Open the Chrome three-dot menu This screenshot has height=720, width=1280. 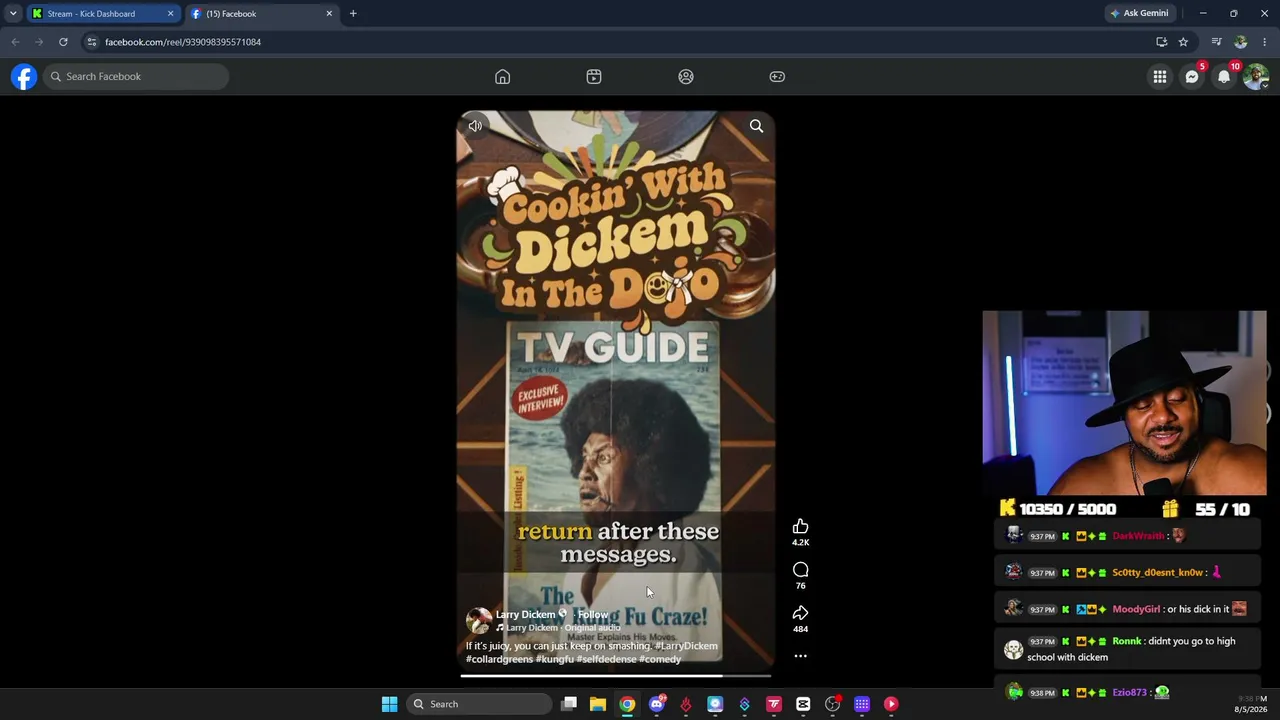[1265, 42]
